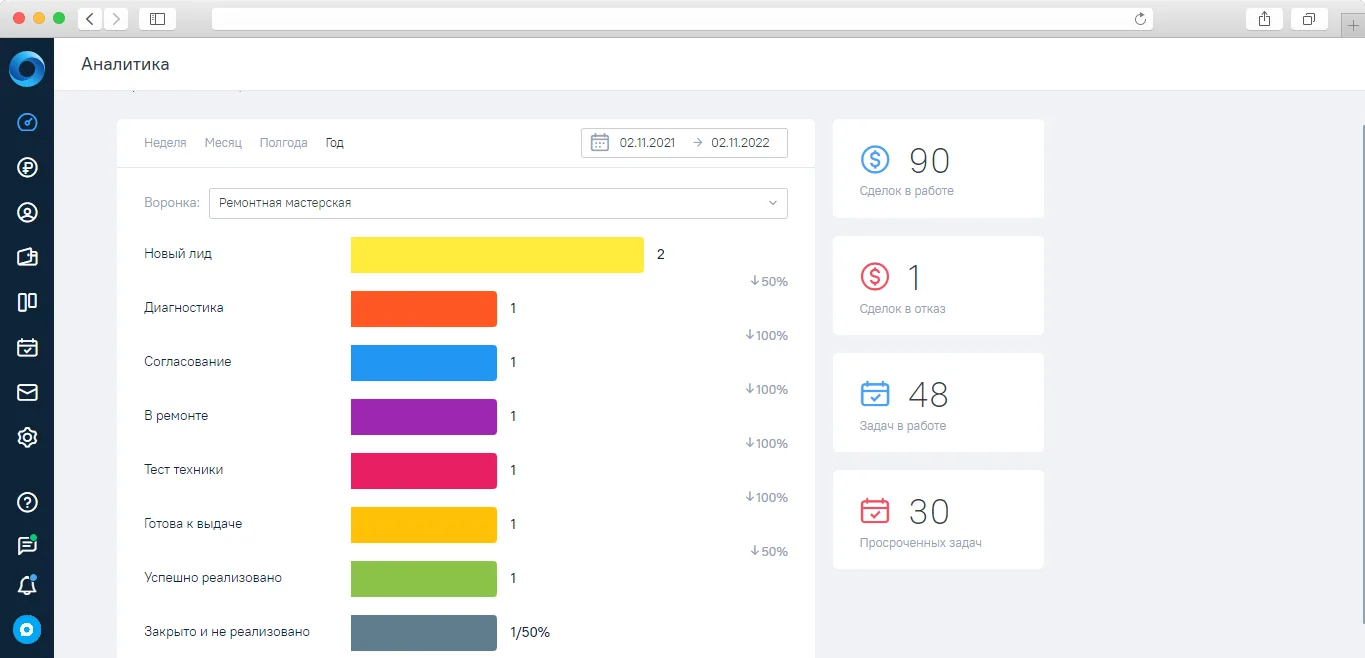Select the Полгода period tab
The width and height of the screenshot is (1365, 658).
coord(283,143)
